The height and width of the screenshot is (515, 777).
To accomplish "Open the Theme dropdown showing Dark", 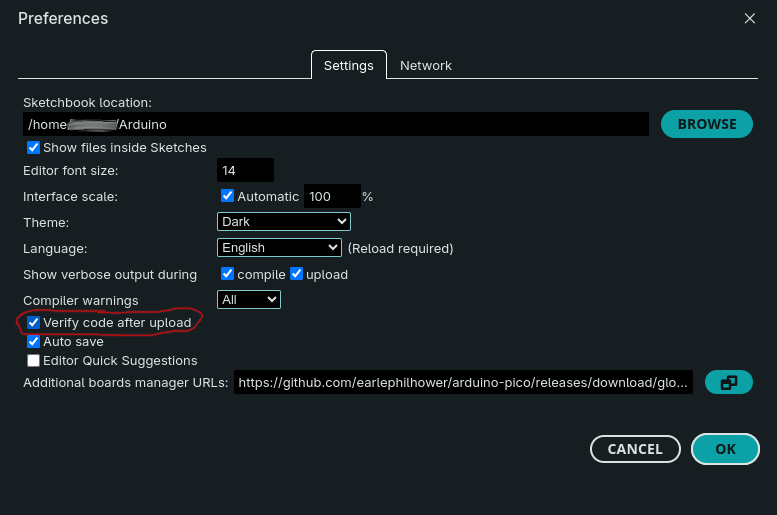I will (x=283, y=222).
